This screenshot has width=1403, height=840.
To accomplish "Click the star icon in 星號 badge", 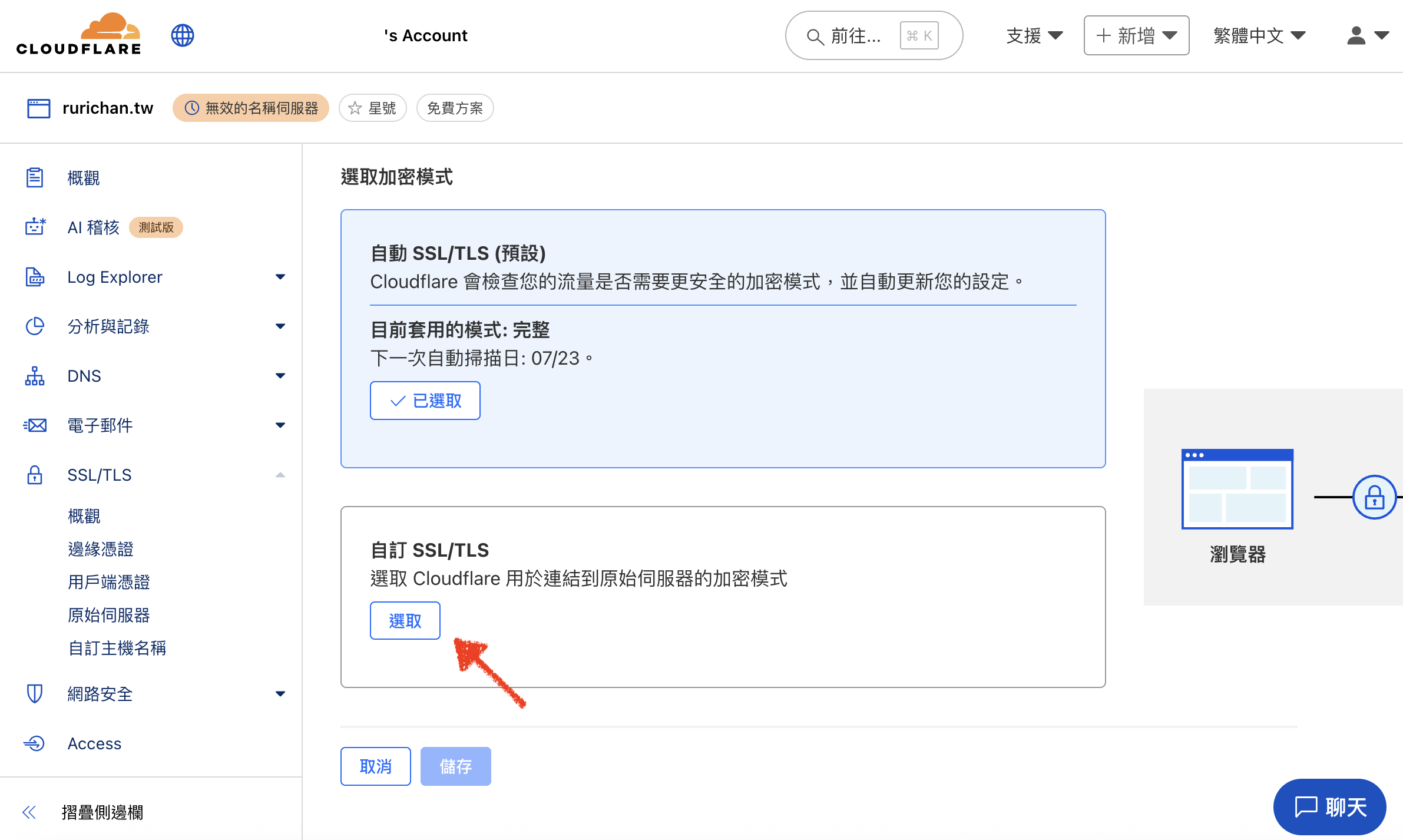I will tap(355, 108).
